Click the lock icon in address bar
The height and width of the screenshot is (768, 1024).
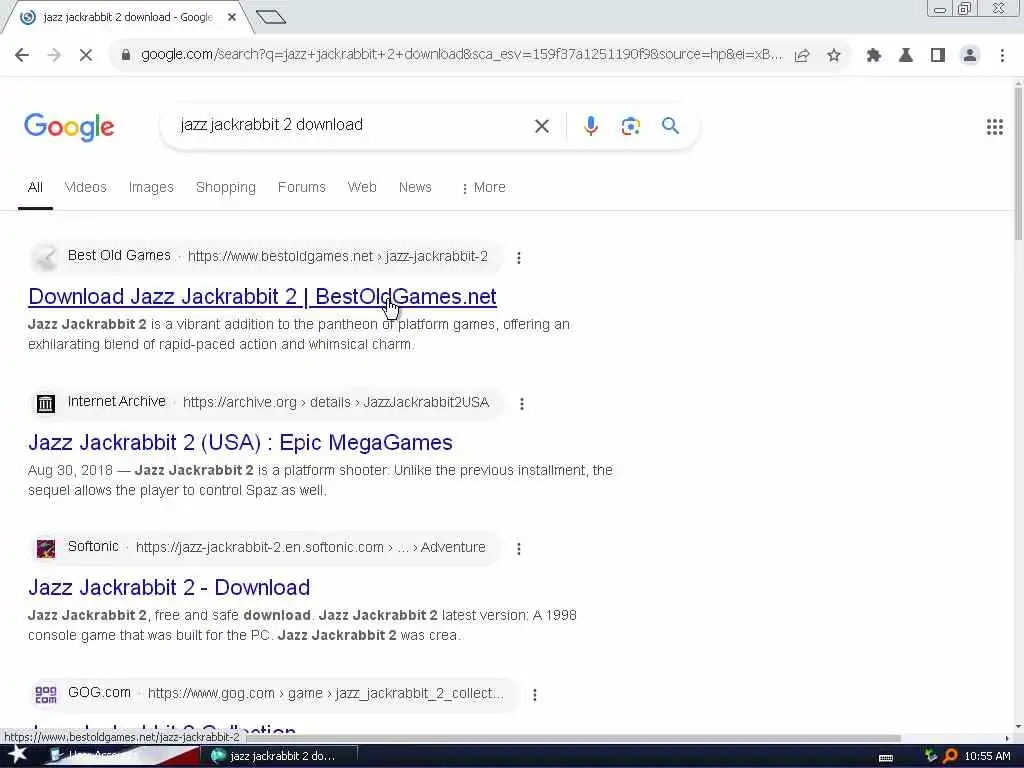coord(126,55)
